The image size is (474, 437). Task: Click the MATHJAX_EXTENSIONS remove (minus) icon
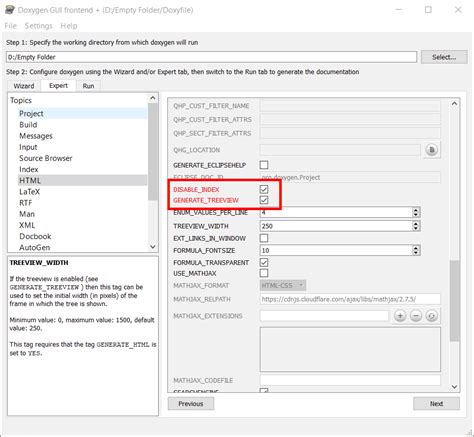416,315
